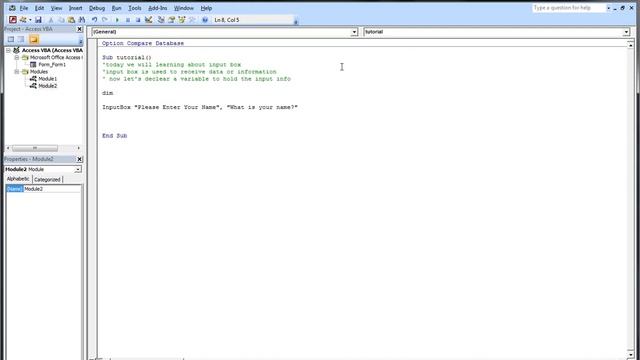Open the Properties Window toolbar icon
Screen dimensions: 640x360
click(x=171, y=20)
